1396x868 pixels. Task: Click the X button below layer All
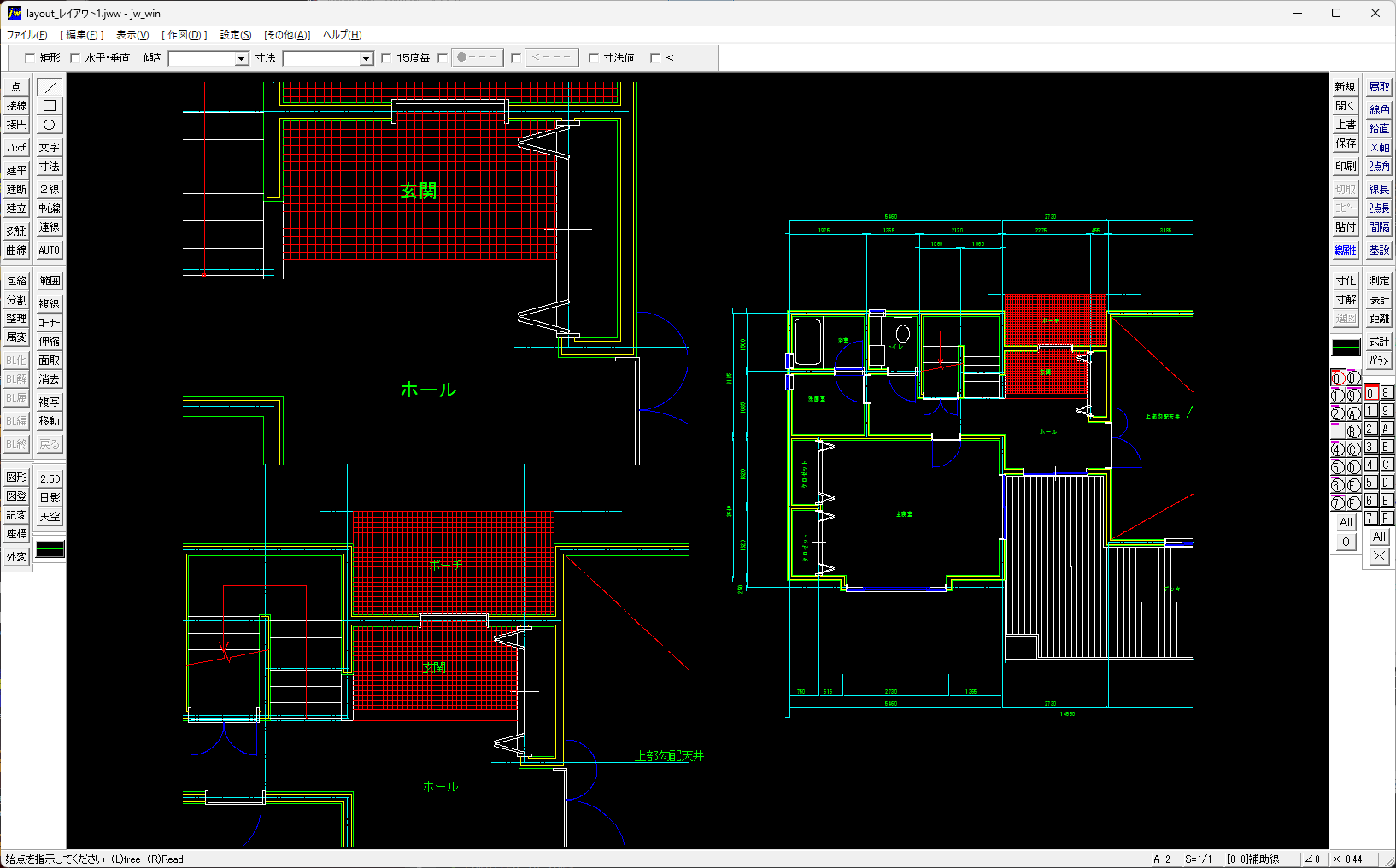pos(1379,556)
